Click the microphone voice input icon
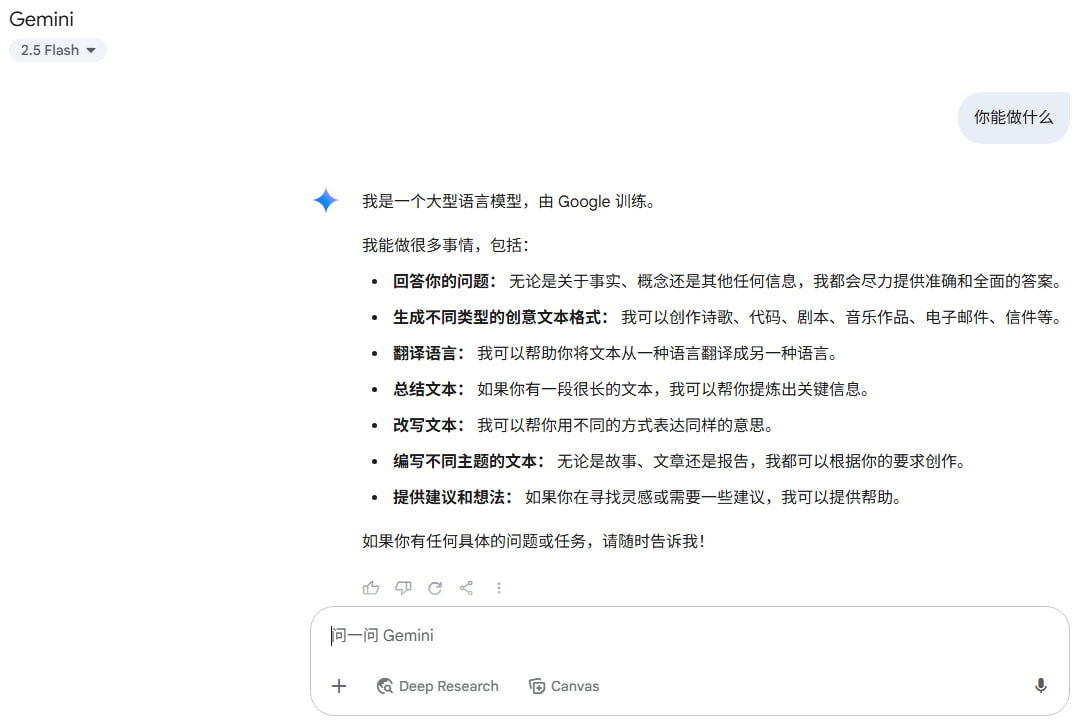The width and height of the screenshot is (1089, 726). click(x=1040, y=686)
